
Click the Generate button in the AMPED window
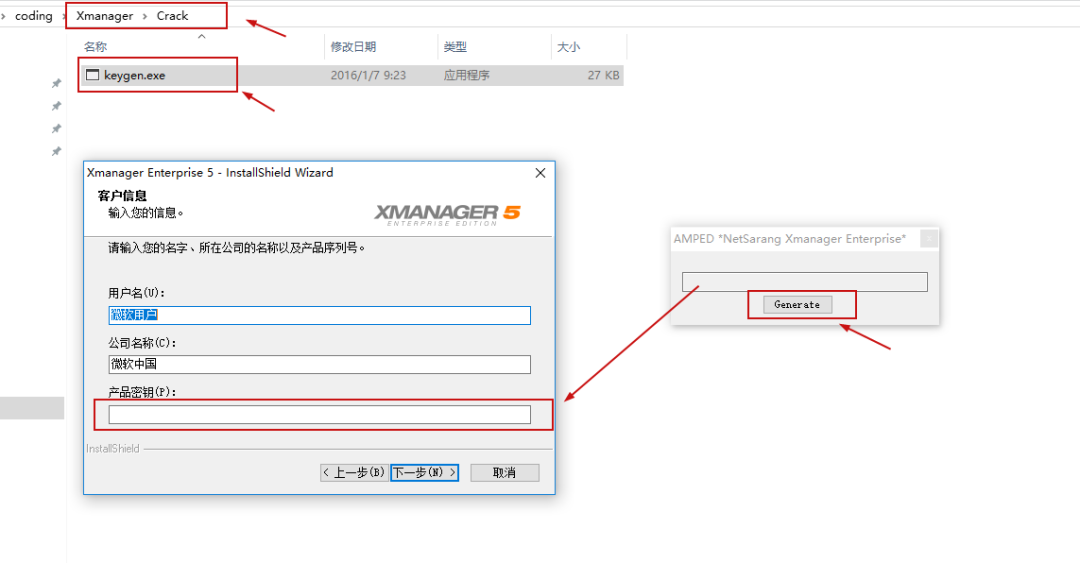coord(798,305)
